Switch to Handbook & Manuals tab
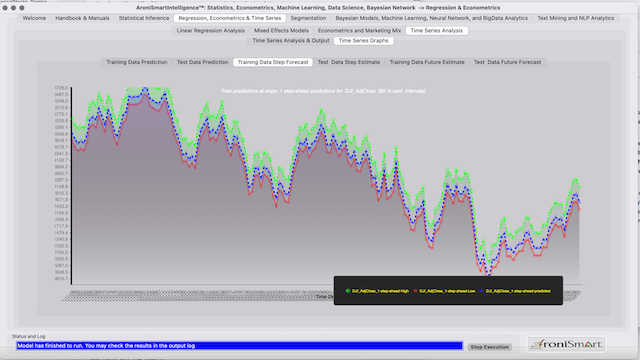 pyautogui.click(x=82, y=18)
